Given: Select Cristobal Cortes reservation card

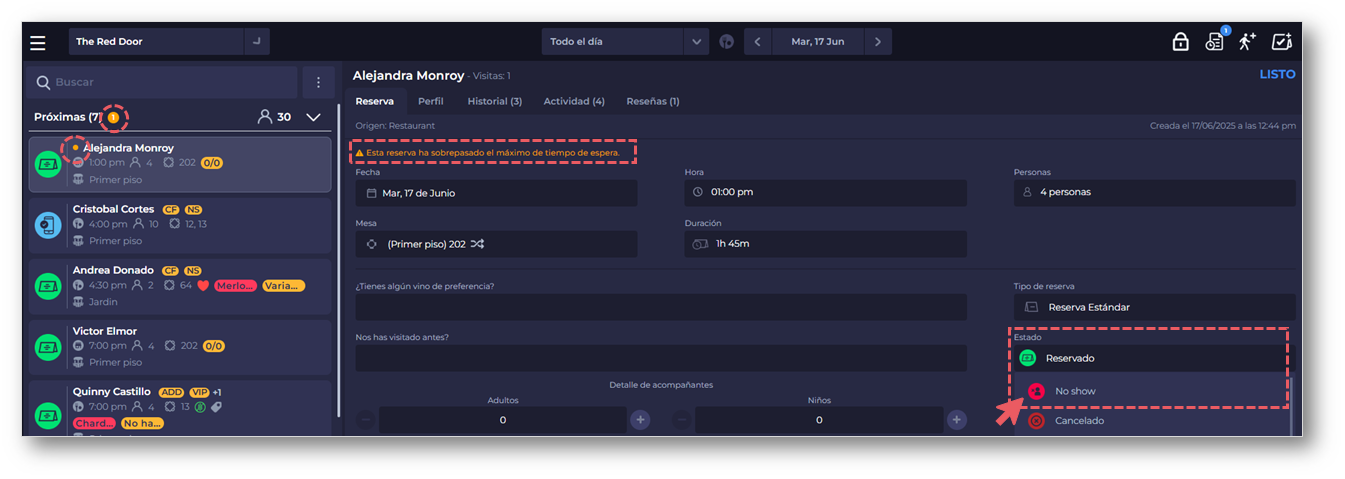Looking at the screenshot, I should [x=180, y=225].
